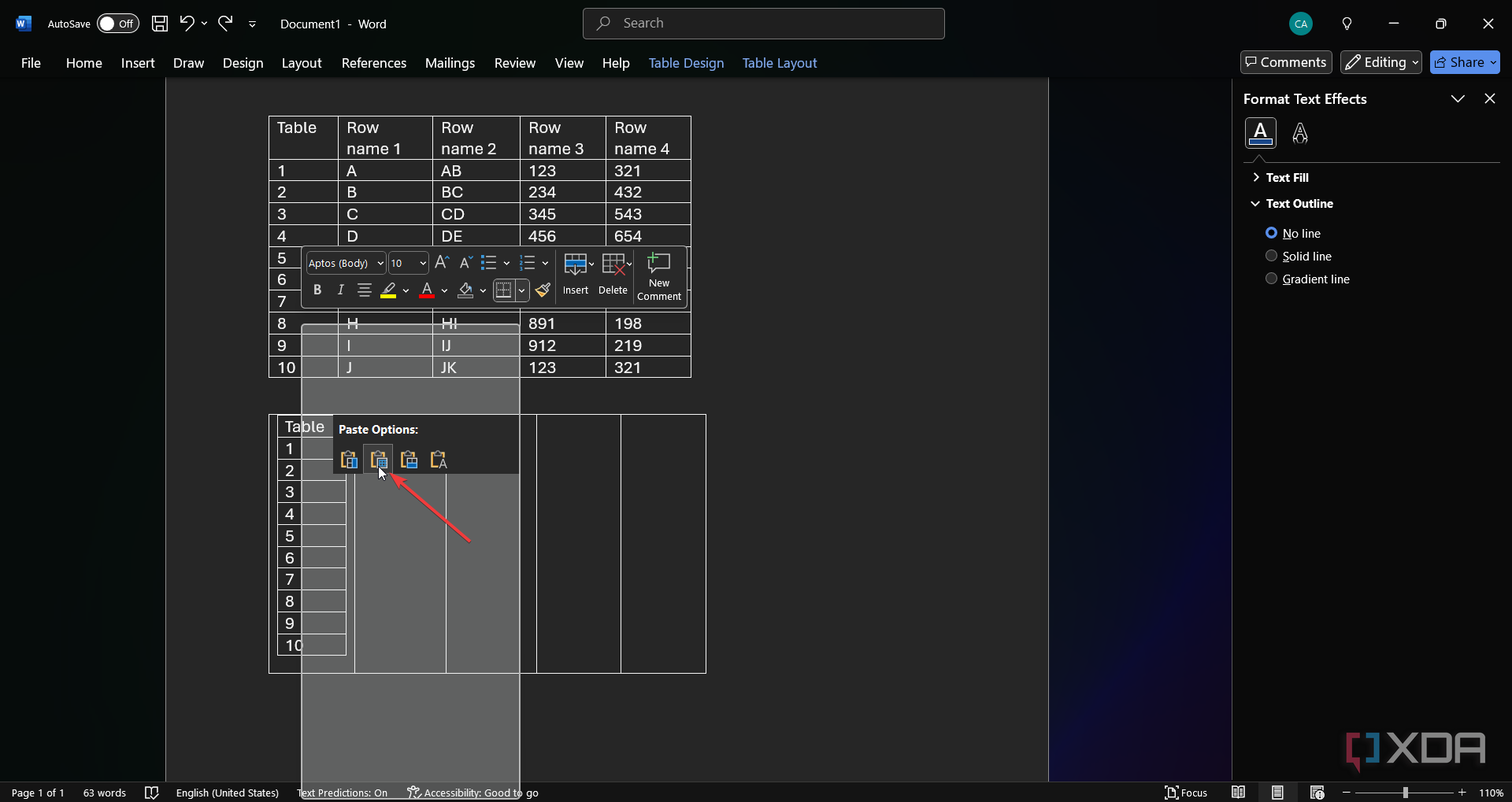
Task: Click the red font color swatch
Action: point(427,290)
